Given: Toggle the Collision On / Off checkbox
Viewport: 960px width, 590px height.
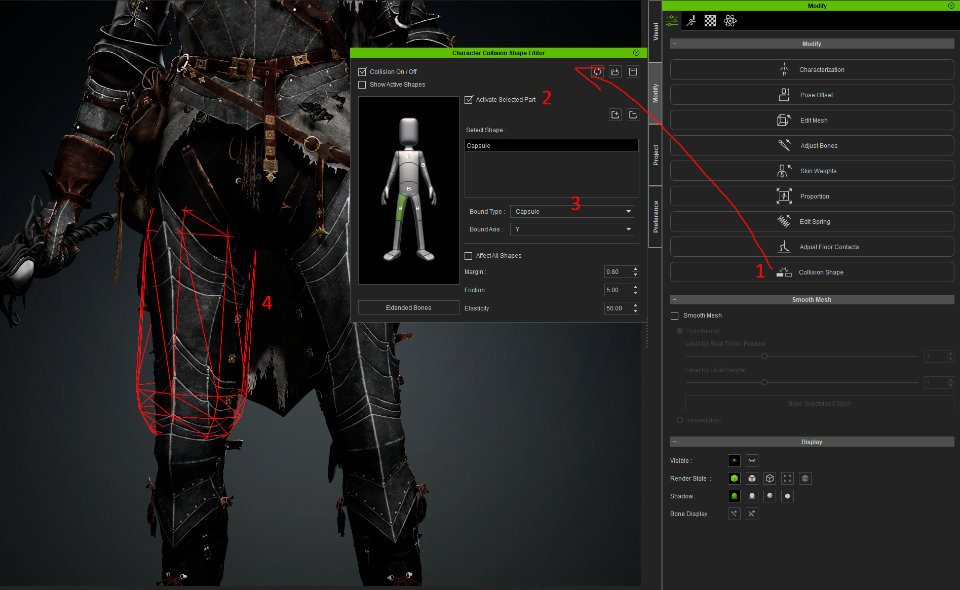Looking at the screenshot, I should tap(362, 72).
